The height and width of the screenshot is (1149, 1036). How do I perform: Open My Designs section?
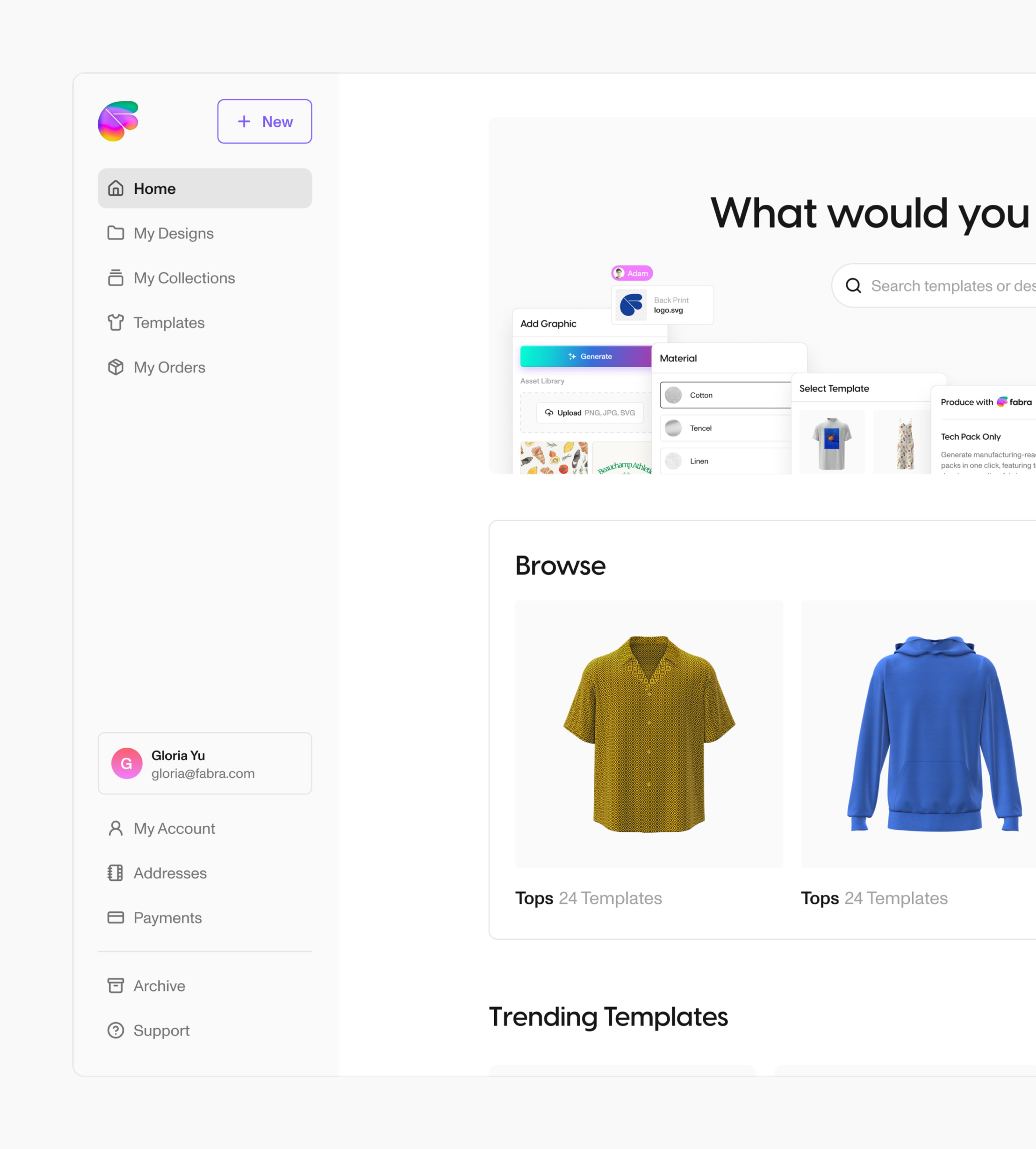(174, 233)
